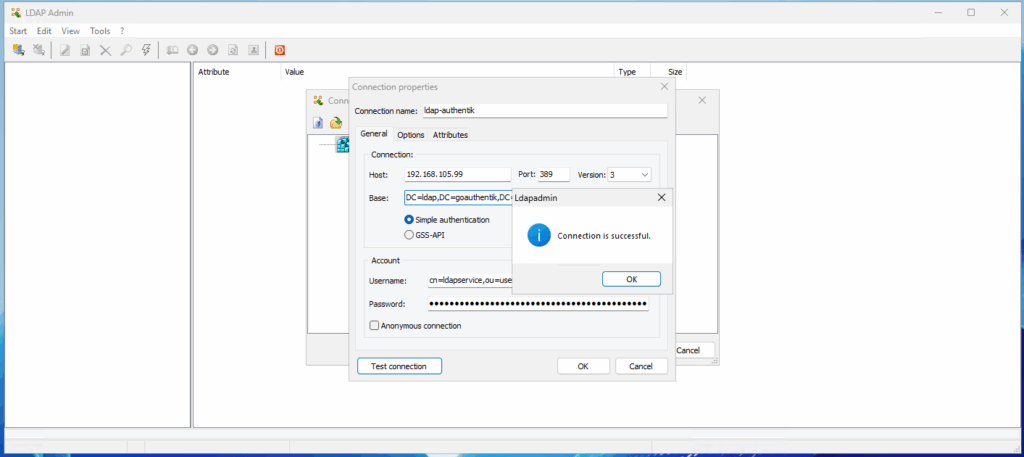Click the Disconnect toolbar icon
The image size is (1024, 457).
38,49
